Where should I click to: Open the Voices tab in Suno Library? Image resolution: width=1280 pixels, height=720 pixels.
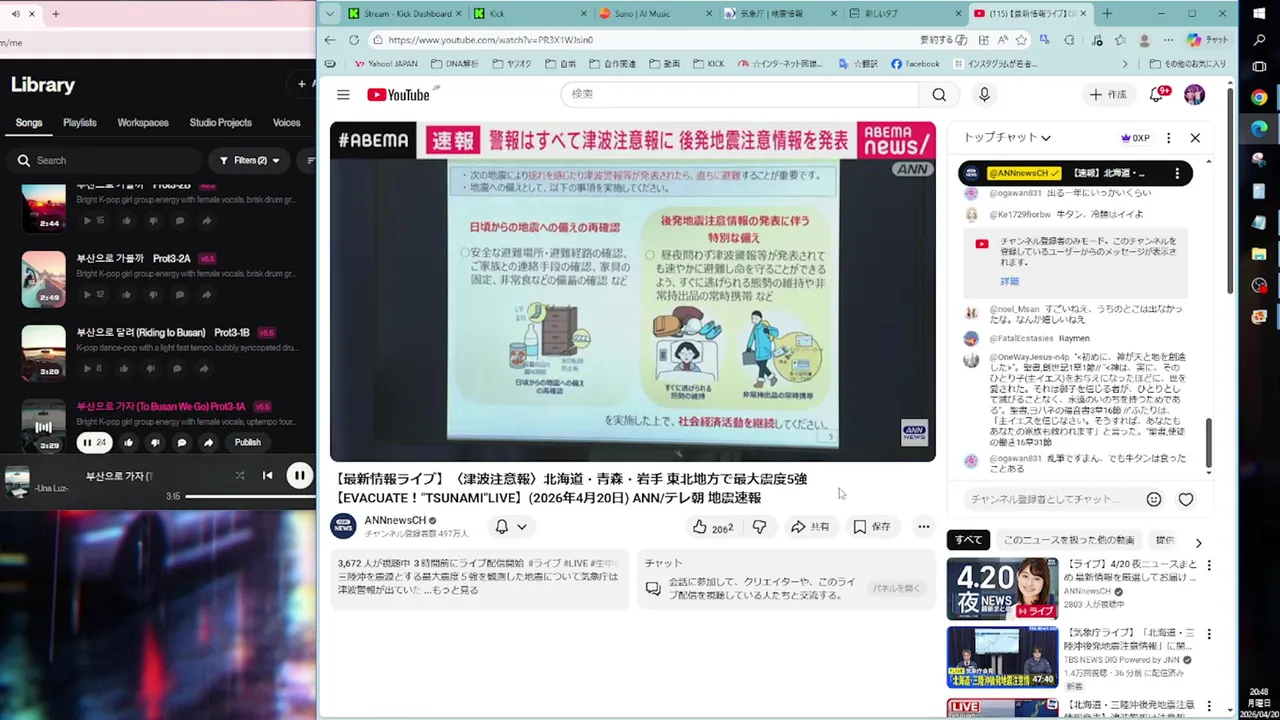(287, 123)
